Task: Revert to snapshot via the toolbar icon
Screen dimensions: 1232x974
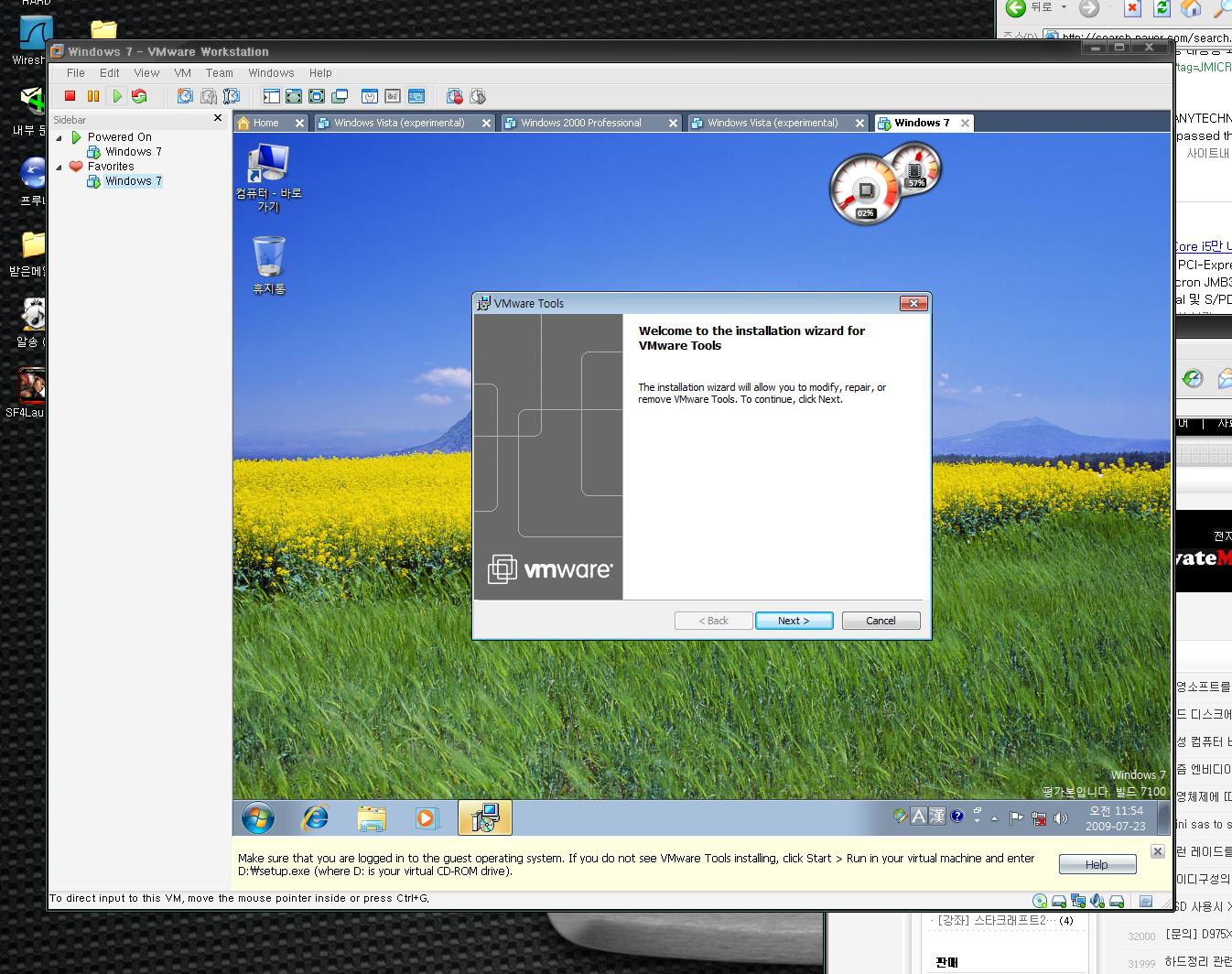Action: 209,96
